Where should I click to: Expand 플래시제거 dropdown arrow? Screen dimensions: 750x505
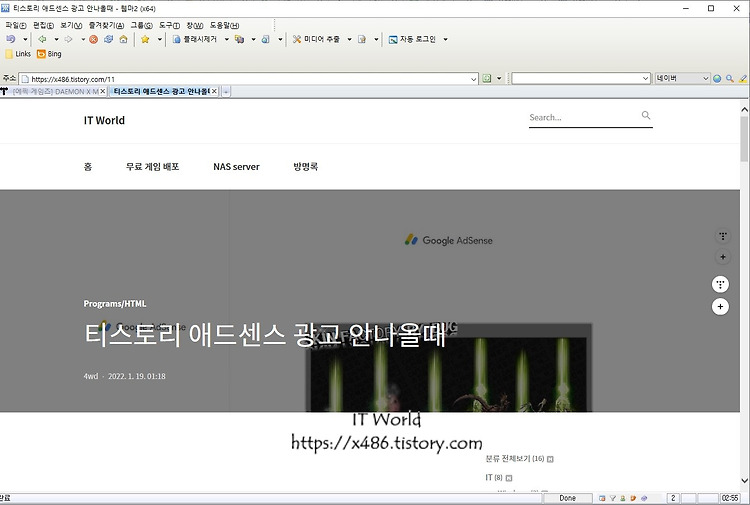tap(226, 39)
